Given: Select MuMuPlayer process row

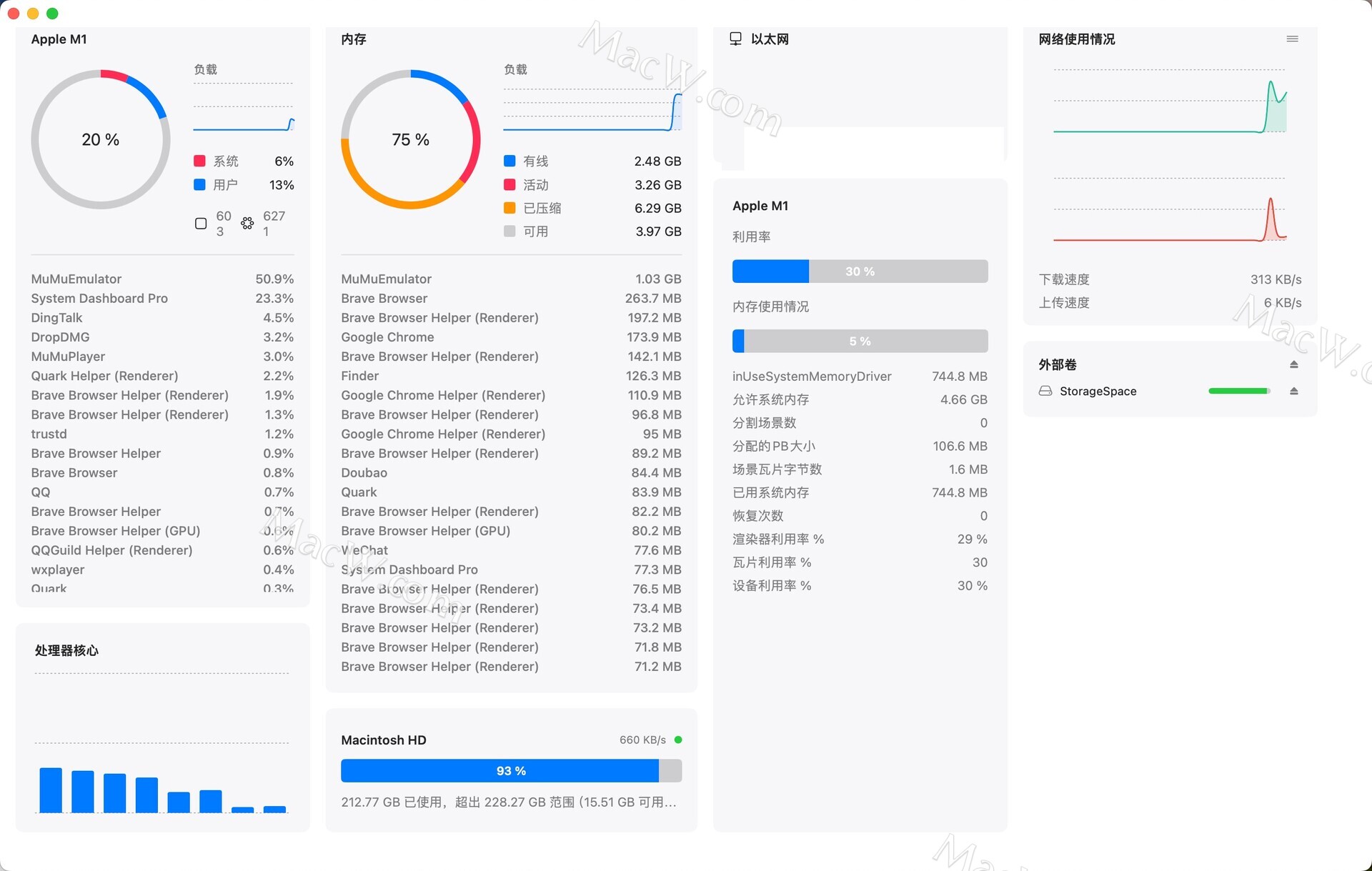Looking at the screenshot, I should tap(162, 356).
